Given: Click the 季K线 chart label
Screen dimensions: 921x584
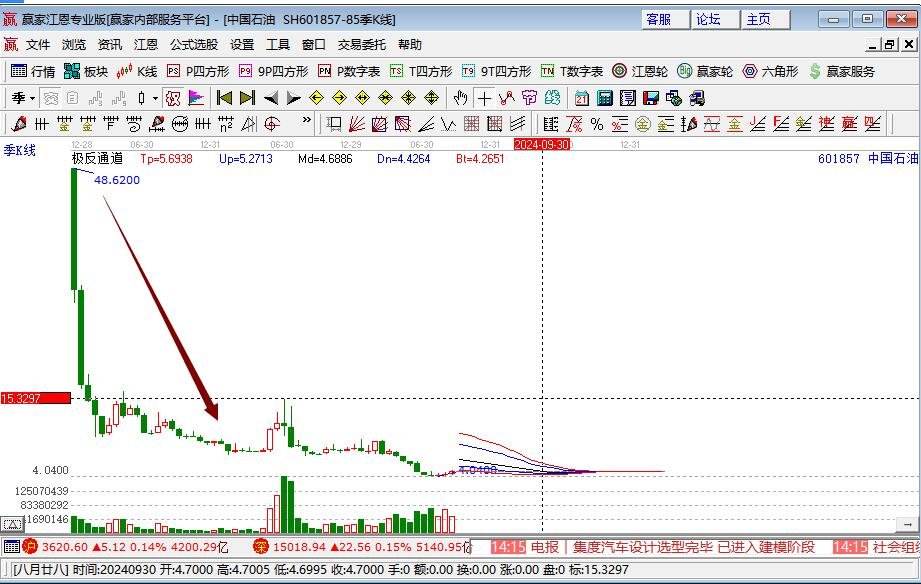Looking at the screenshot, I should tap(19, 150).
